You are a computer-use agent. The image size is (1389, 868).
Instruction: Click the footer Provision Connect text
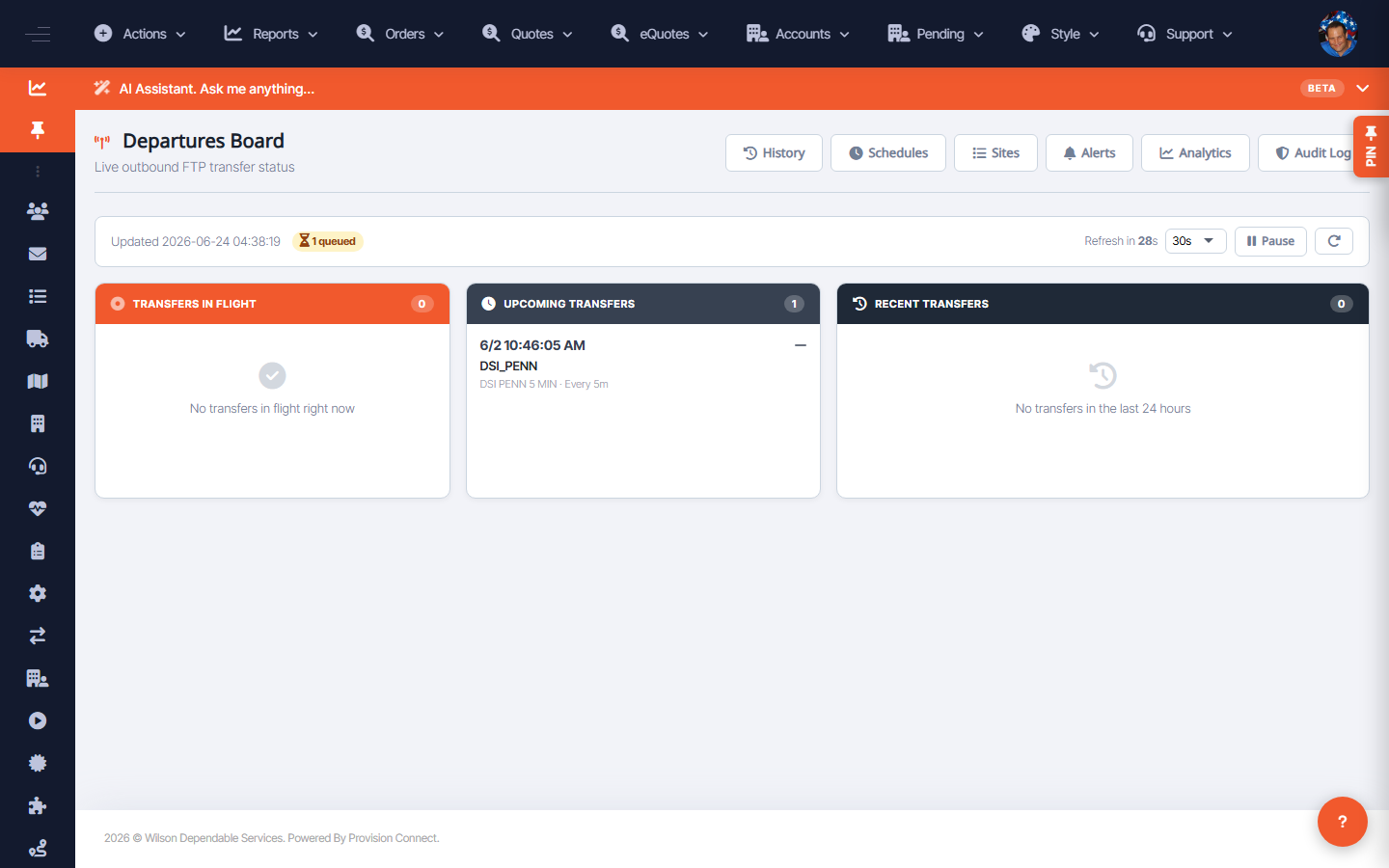393,838
